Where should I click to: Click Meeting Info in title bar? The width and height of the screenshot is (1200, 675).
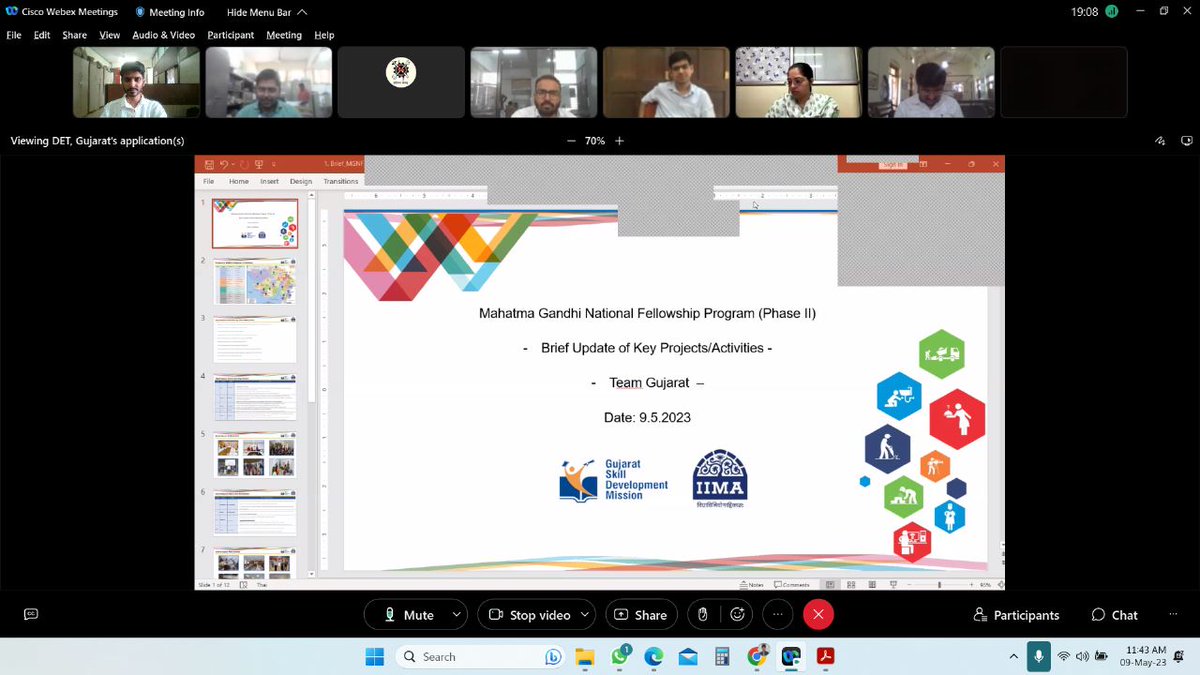point(169,12)
